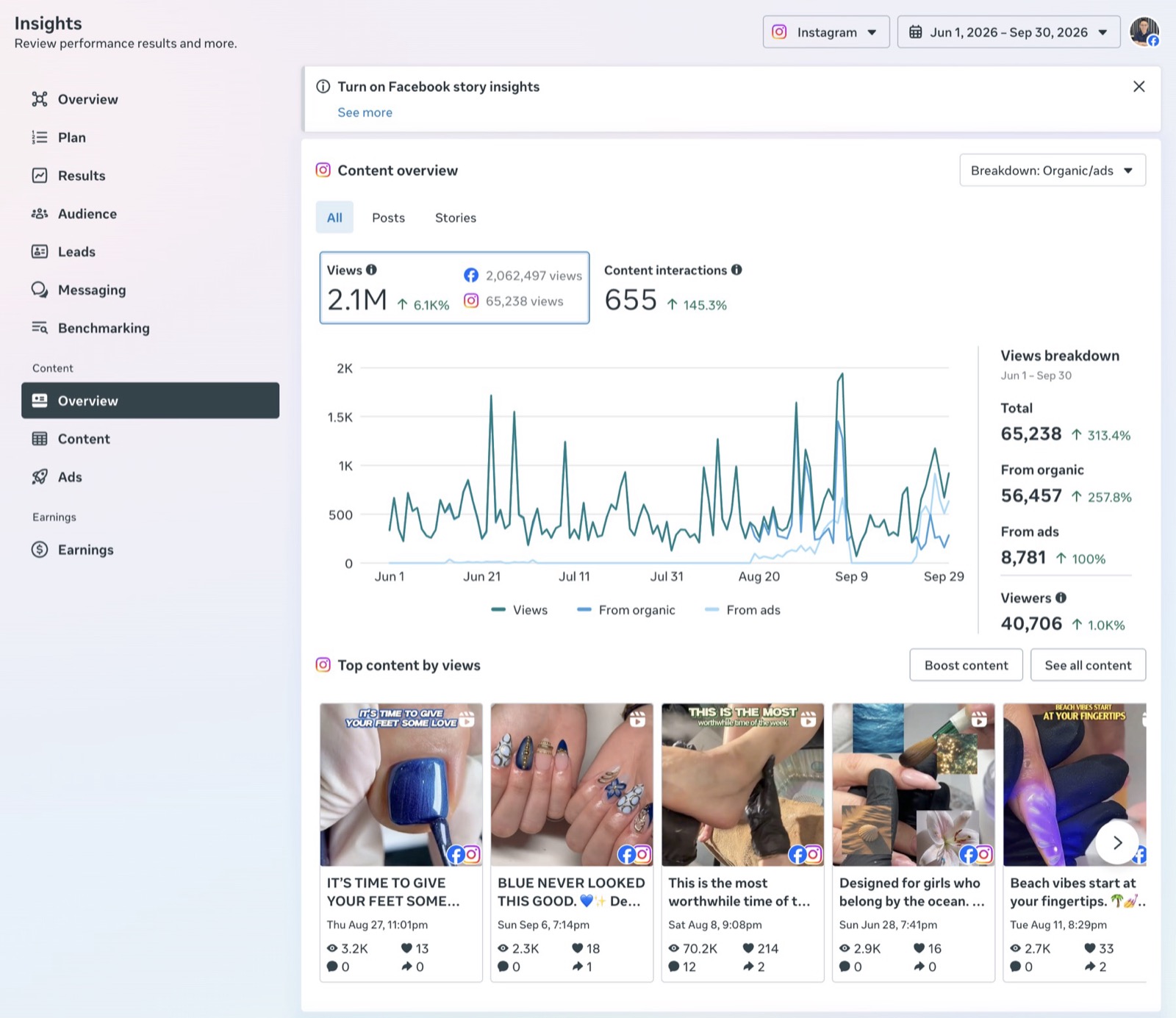Click next arrow in top content carousel
Screen dimensions: 1176x1018
pyautogui.click(x=1117, y=842)
